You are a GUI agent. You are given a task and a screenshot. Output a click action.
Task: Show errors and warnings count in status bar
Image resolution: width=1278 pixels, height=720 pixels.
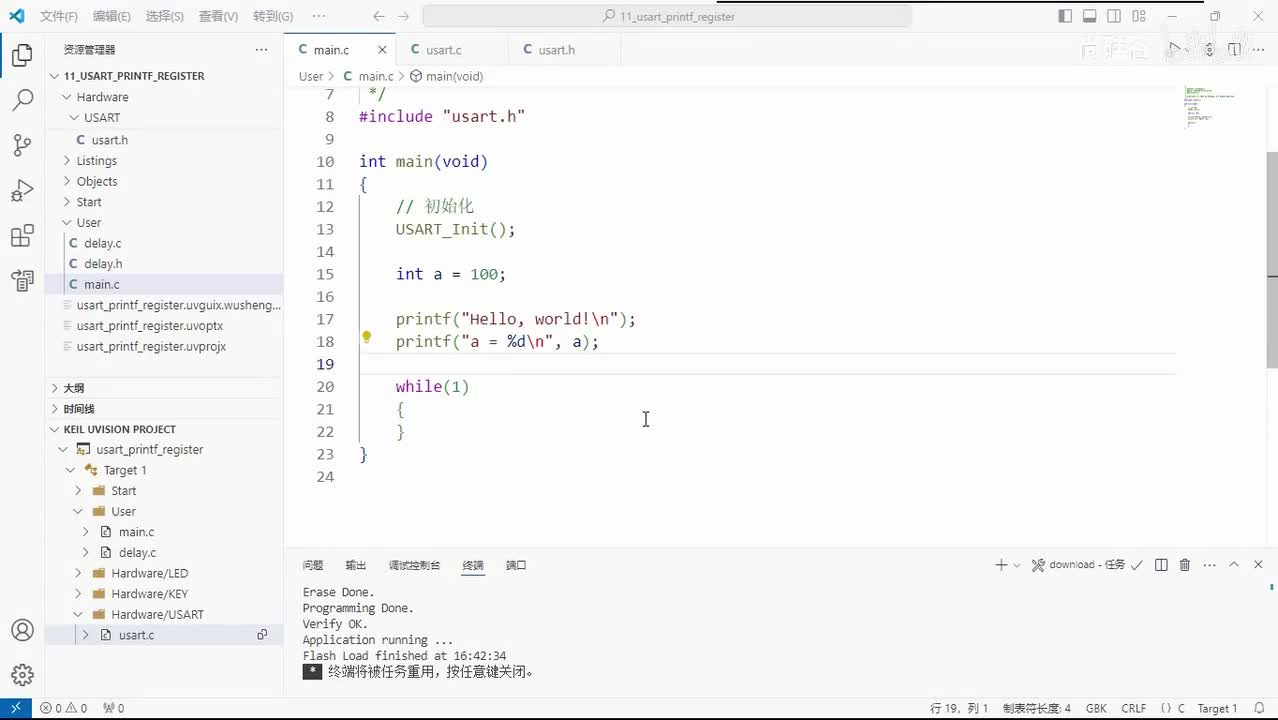coord(63,708)
